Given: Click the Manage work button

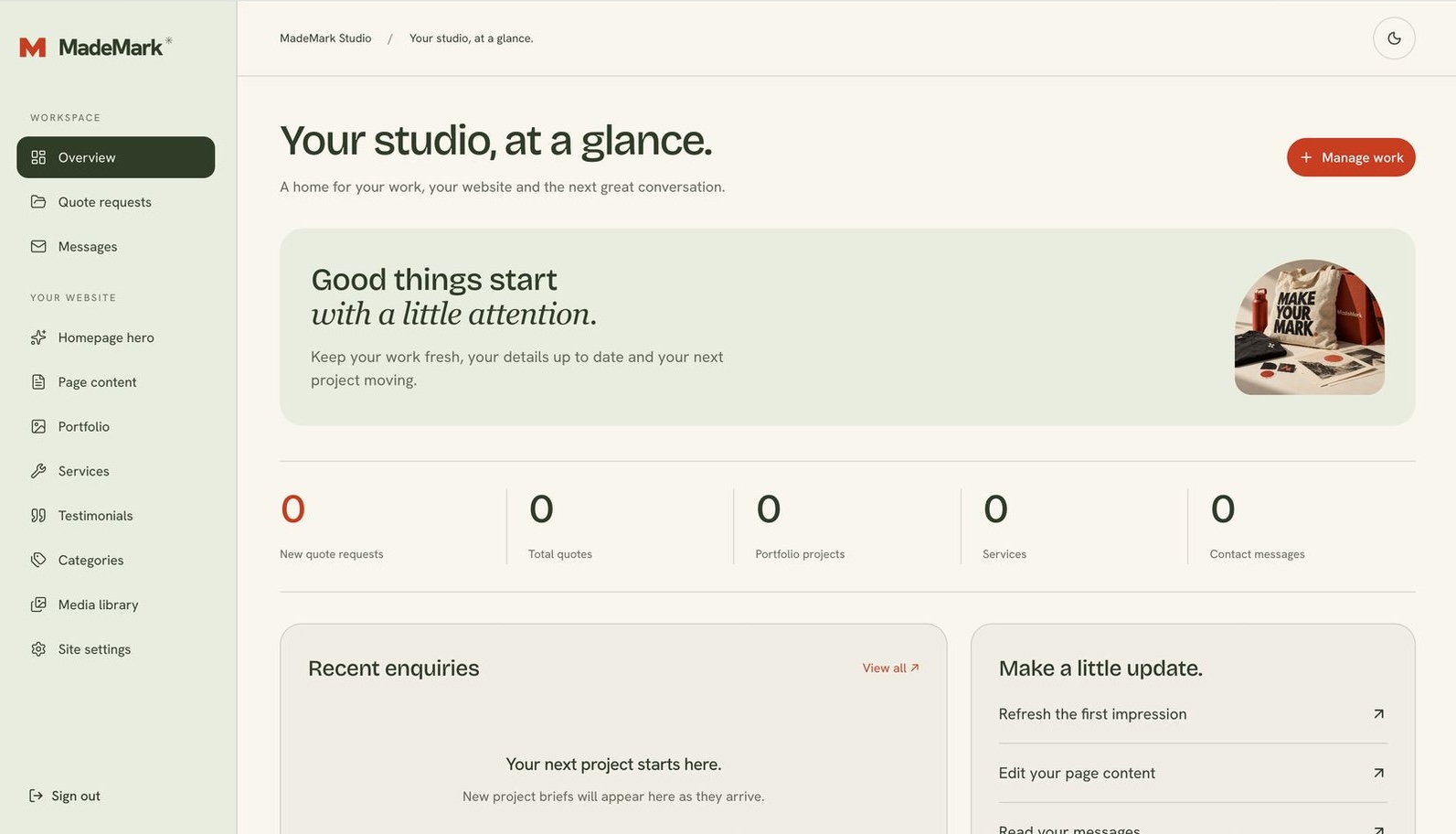Looking at the screenshot, I should (x=1351, y=157).
